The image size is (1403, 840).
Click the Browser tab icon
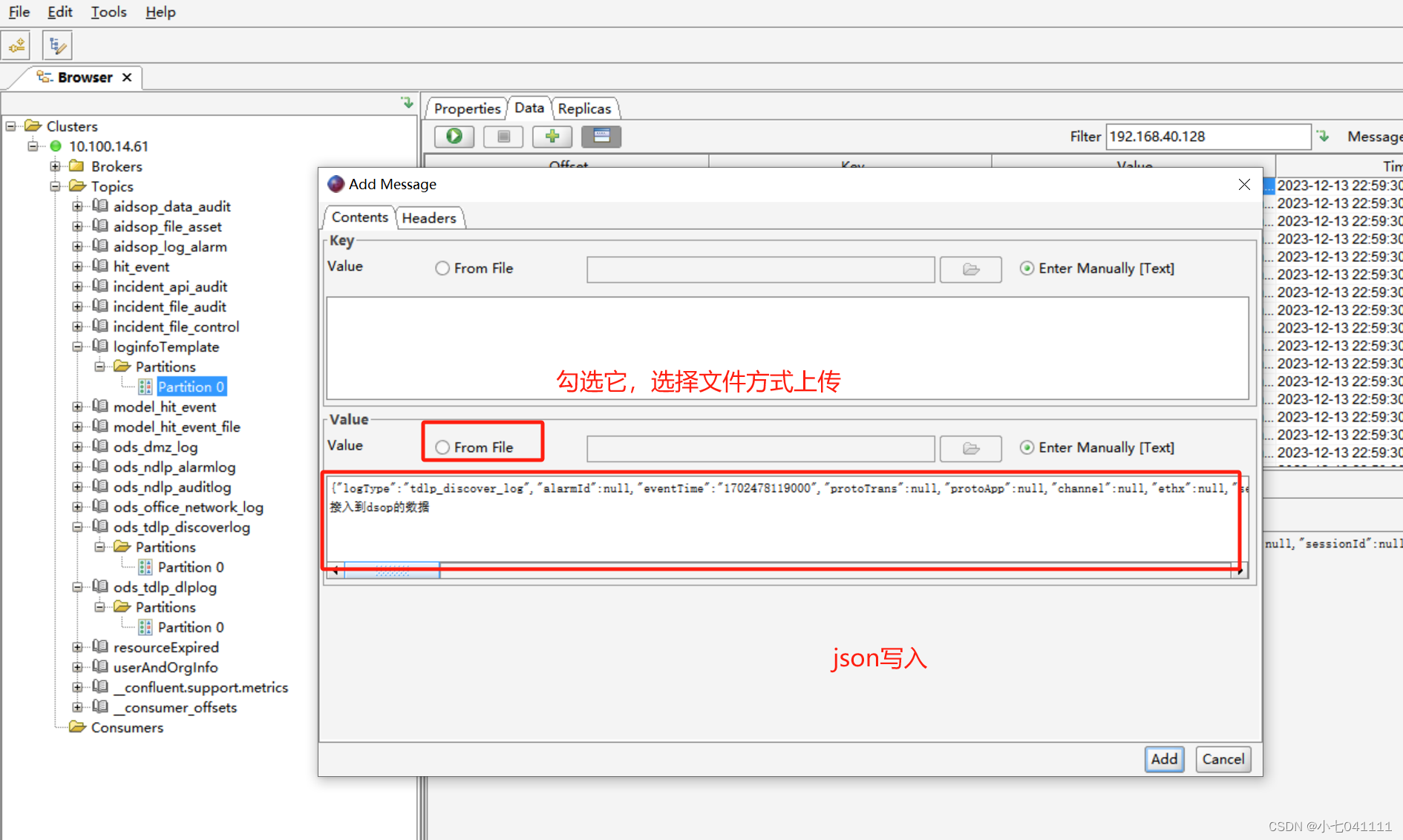45,77
